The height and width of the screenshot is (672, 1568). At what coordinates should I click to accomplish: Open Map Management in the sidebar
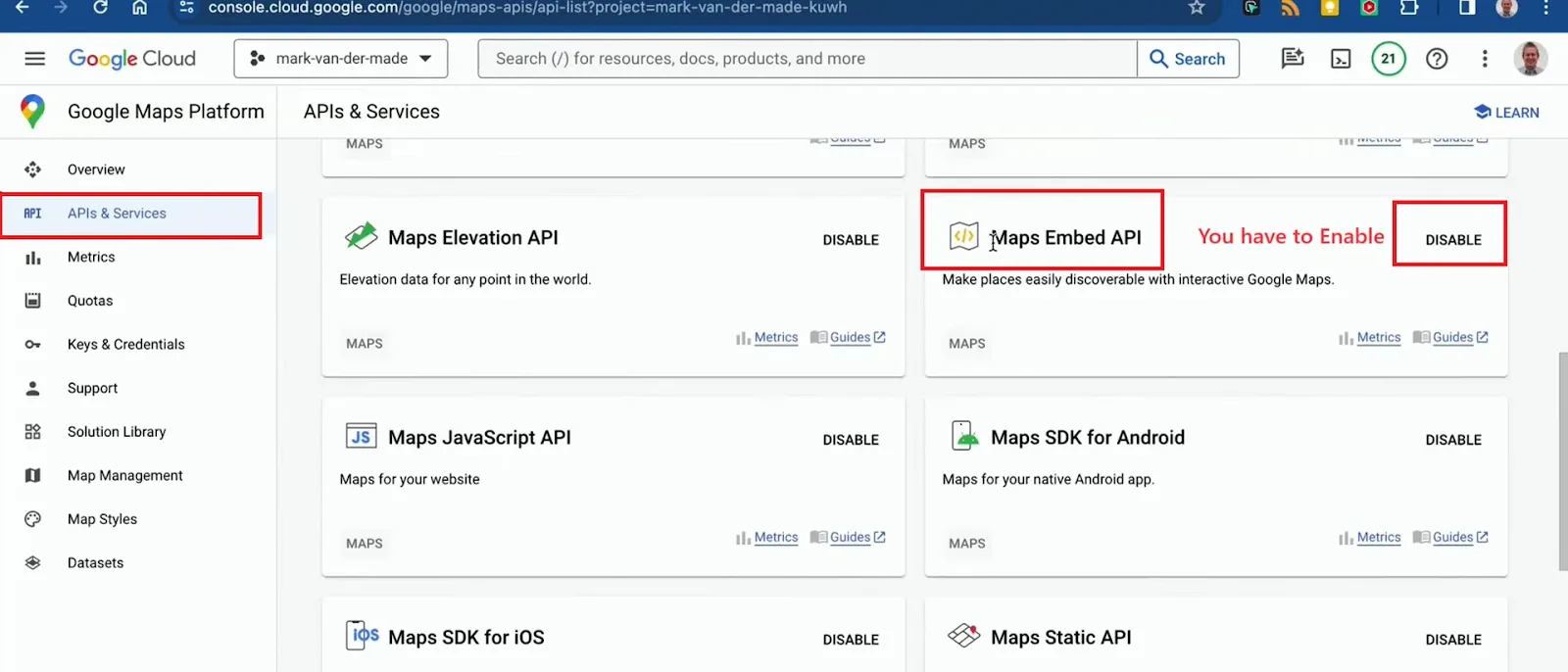(125, 476)
